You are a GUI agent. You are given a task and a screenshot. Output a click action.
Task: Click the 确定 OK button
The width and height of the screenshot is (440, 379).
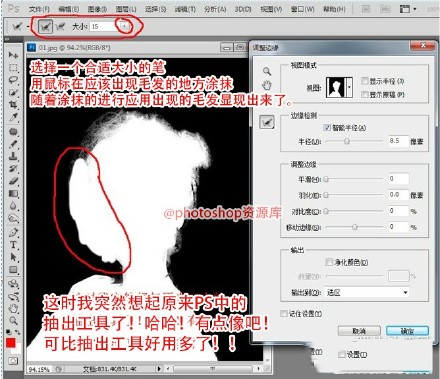click(x=407, y=331)
